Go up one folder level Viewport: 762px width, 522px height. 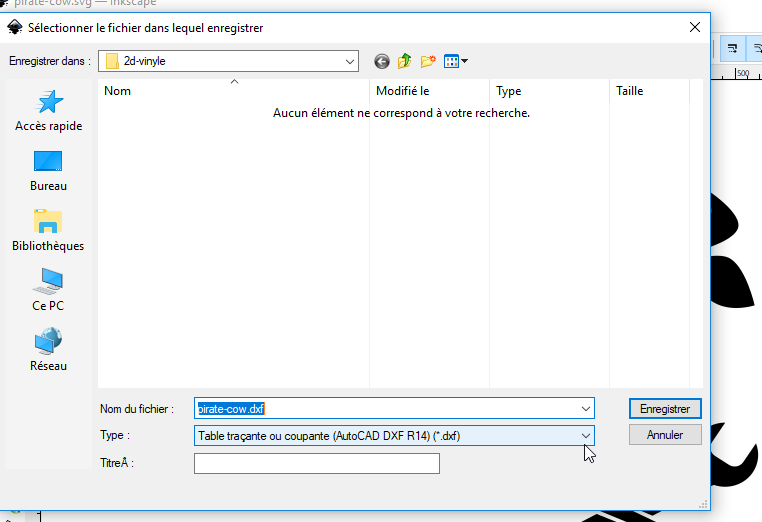tap(404, 61)
